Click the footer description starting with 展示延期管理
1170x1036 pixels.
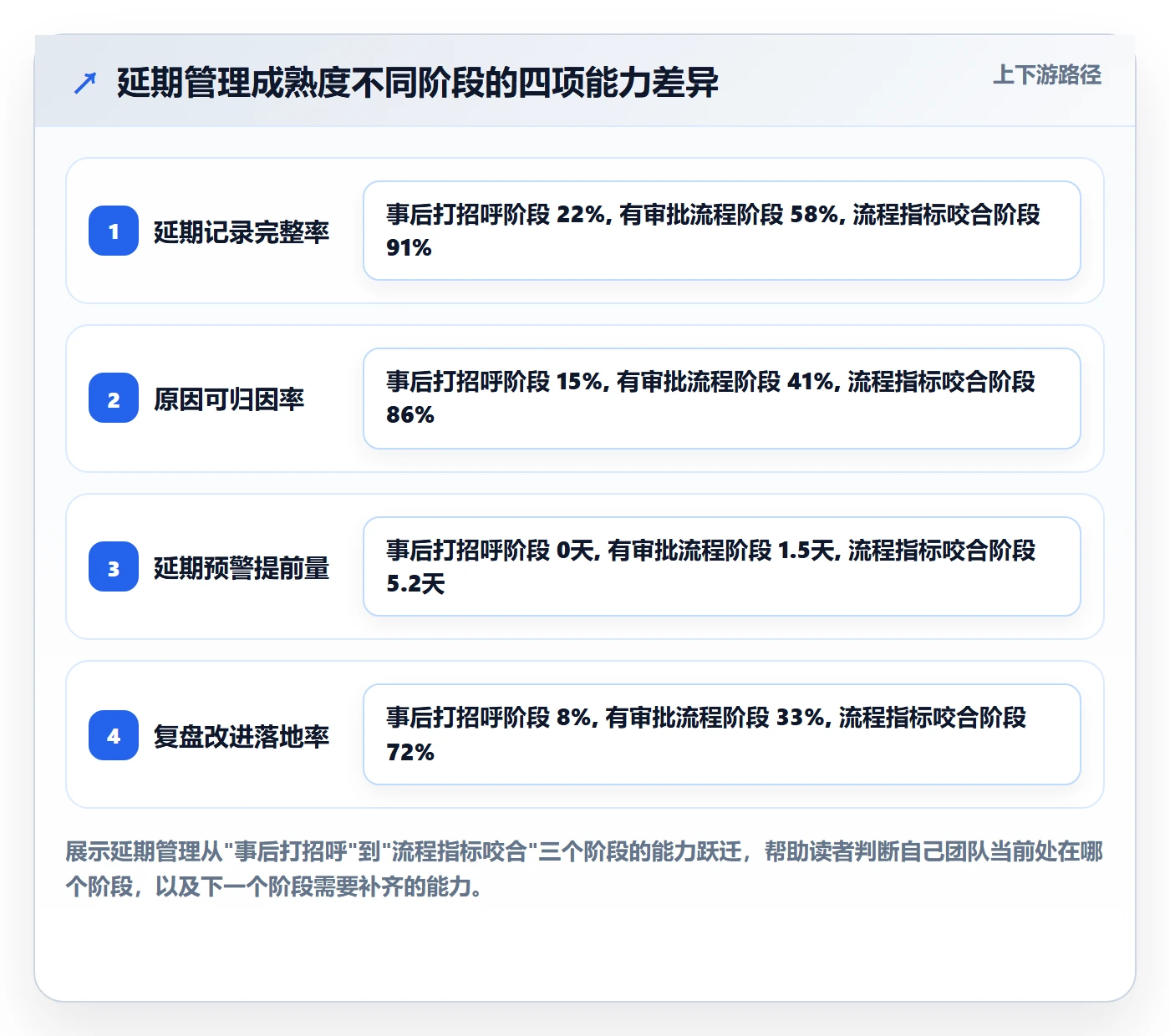(x=584, y=869)
